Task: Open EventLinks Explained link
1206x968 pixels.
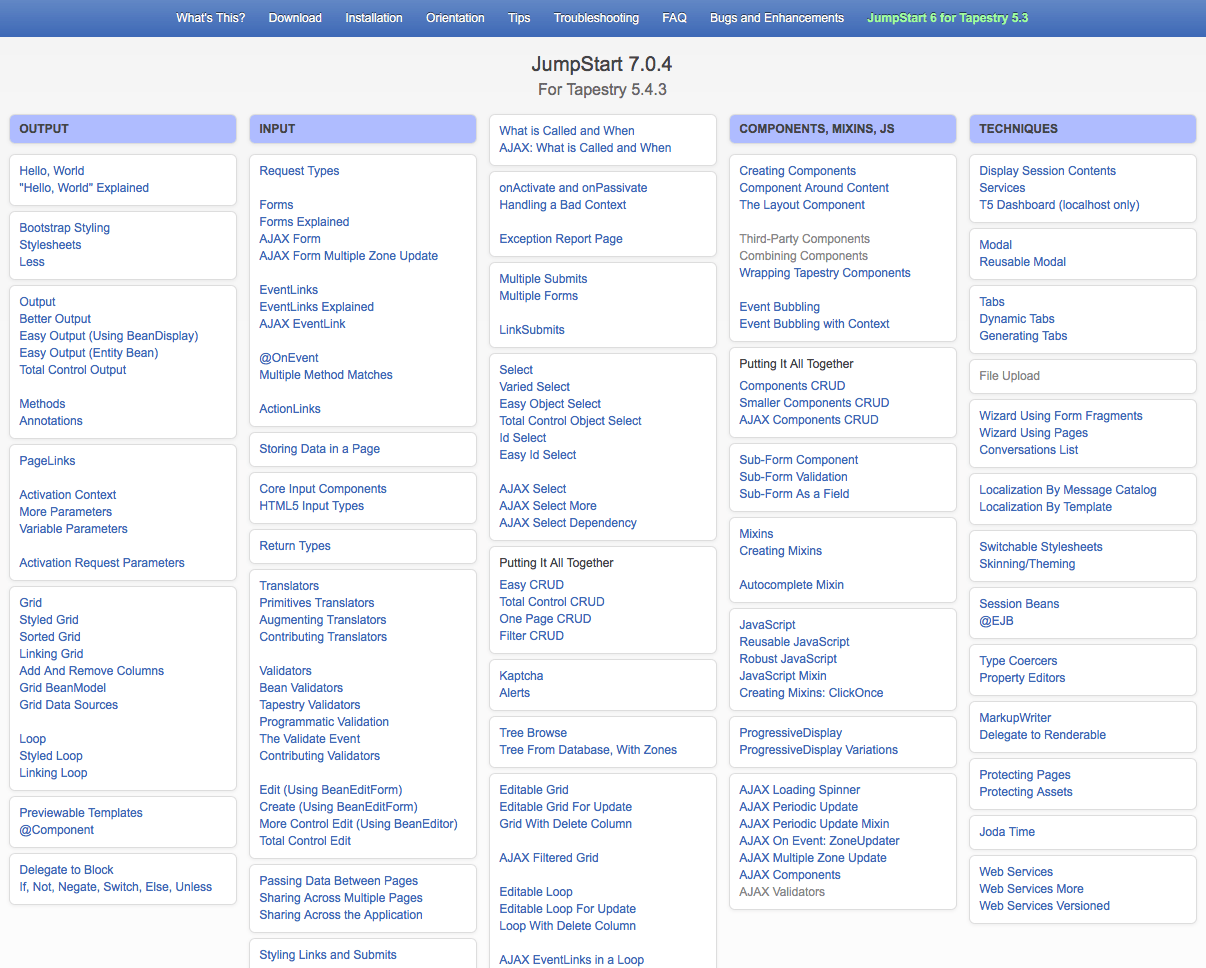Action: (317, 307)
